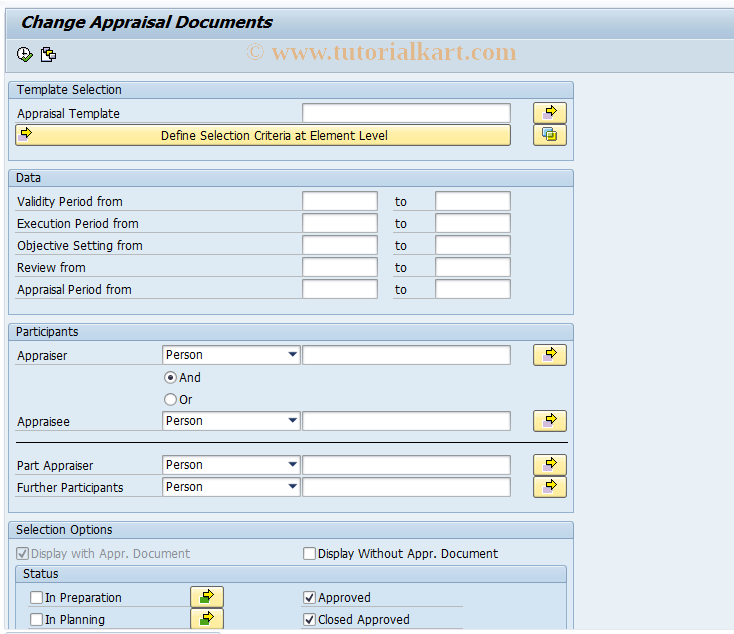Click the Objective Setting to field

click(x=473, y=245)
